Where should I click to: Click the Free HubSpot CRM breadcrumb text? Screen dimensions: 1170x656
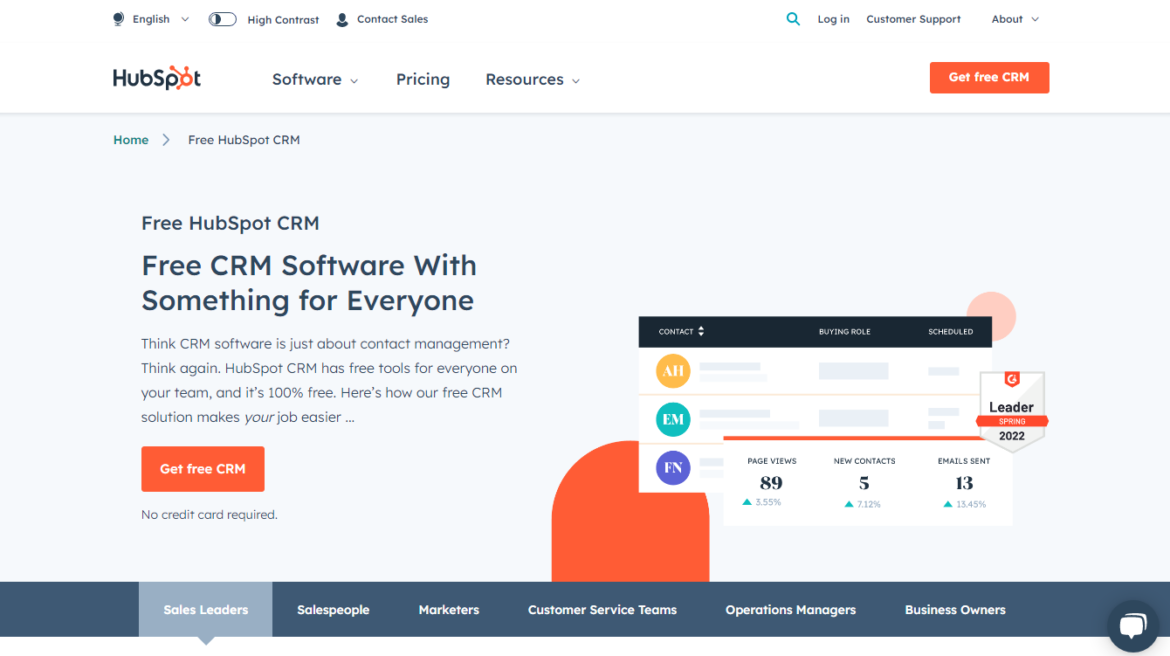pos(244,140)
